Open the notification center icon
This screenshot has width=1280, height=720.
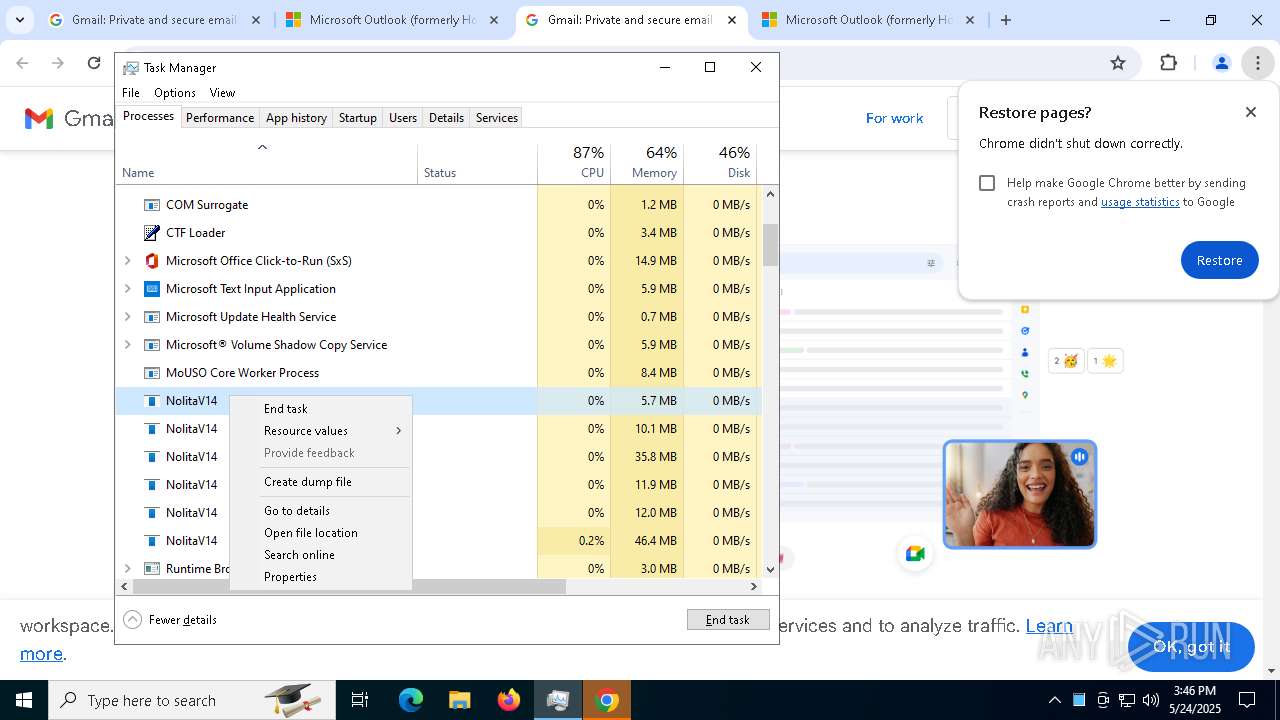(x=1247, y=700)
